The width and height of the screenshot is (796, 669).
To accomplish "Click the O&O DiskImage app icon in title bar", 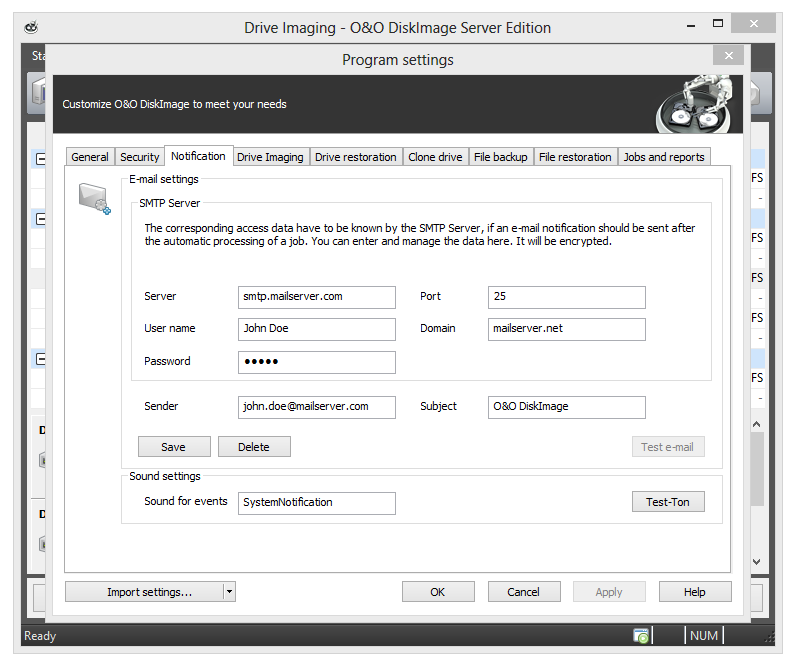I will click(x=31, y=27).
